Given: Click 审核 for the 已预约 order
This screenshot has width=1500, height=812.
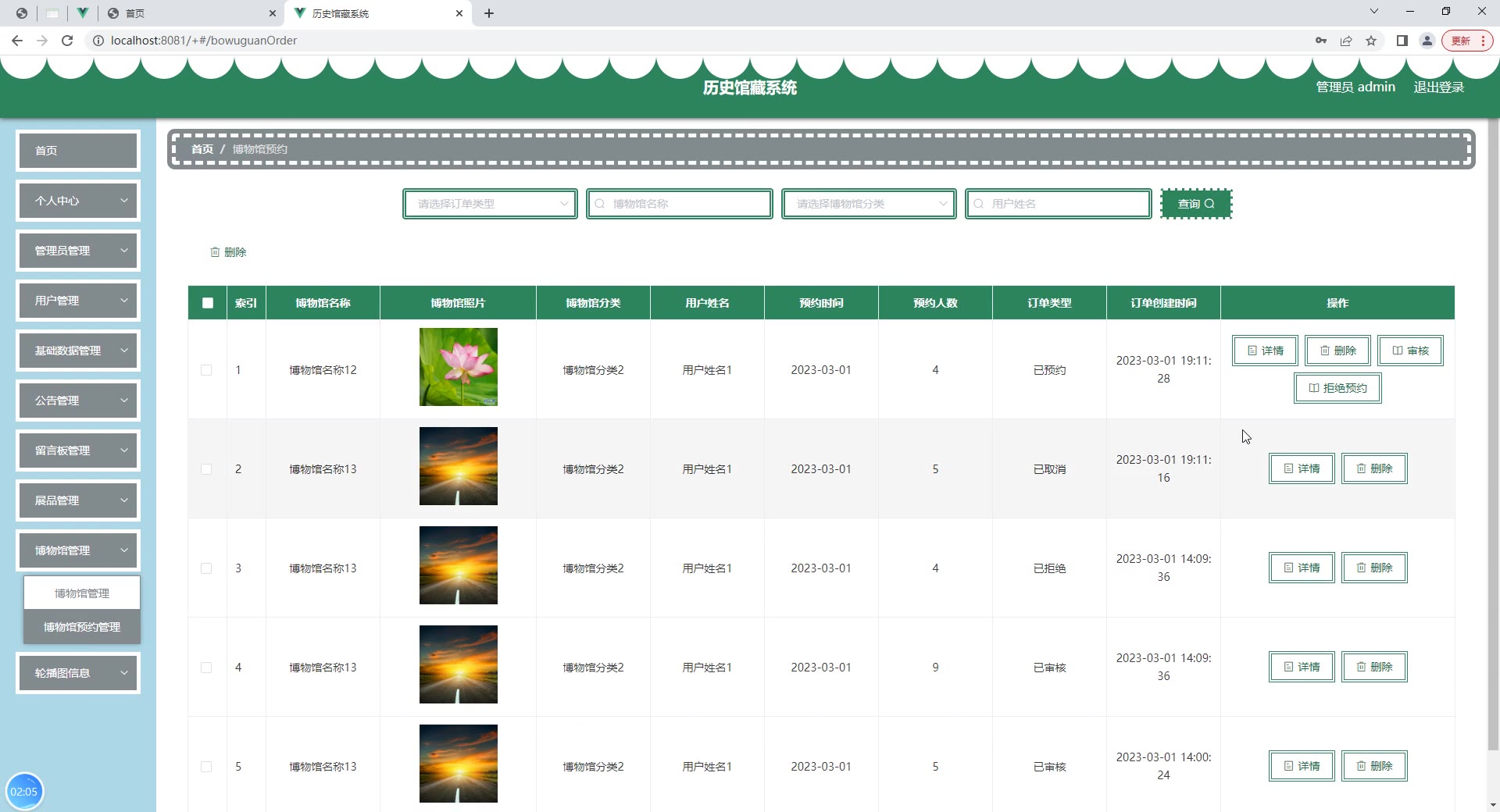Looking at the screenshot, I should pos(1410,351).
